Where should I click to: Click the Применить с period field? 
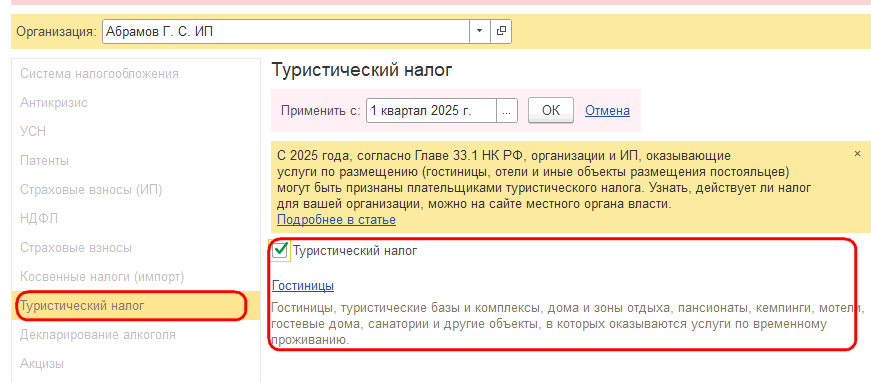point(431,110)
